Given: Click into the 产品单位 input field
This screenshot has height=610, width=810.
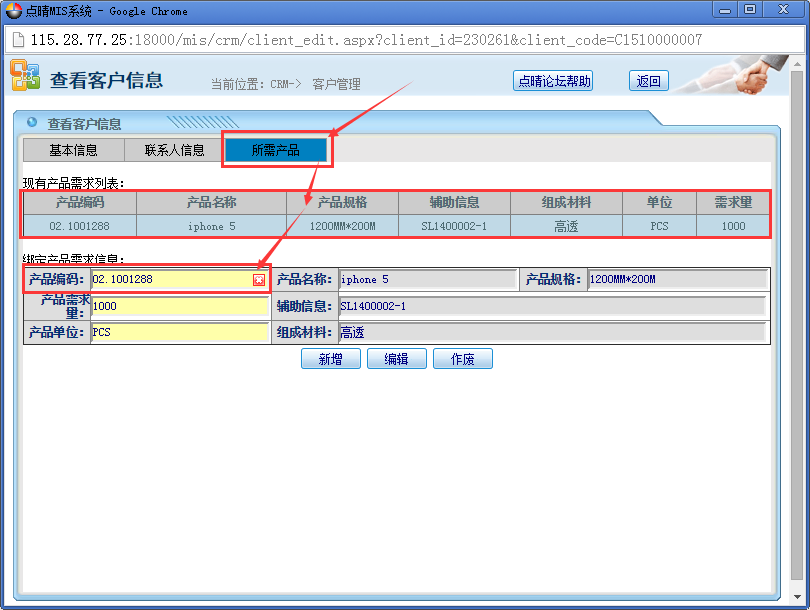Looking at the screenshot, I should point(180,332).
